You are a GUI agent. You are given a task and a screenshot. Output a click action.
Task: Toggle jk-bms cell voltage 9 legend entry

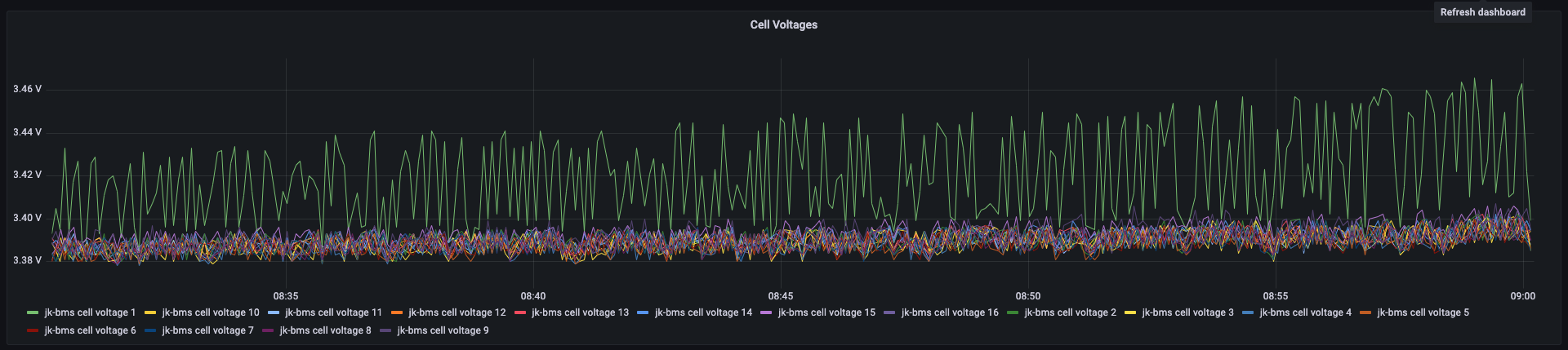pos(443,330)
